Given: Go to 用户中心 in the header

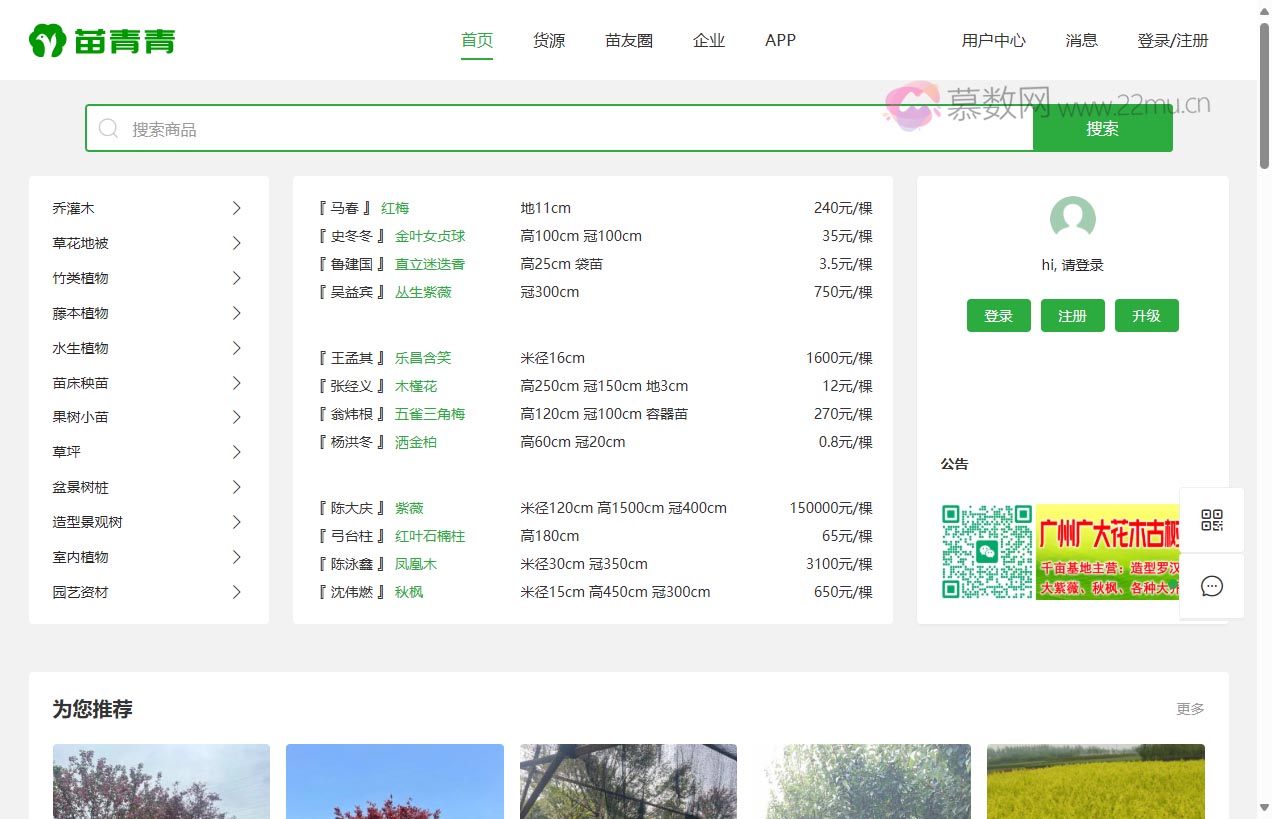Looking at the screenshot, I should point(993,41).
